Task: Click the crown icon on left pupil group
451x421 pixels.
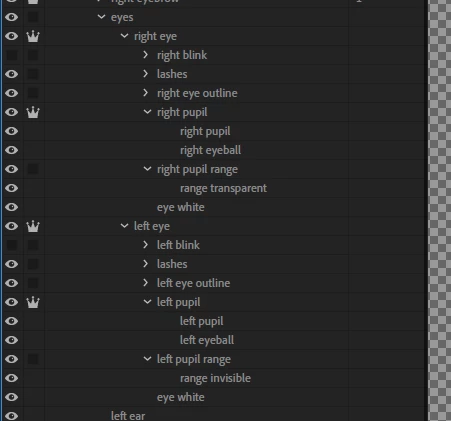Action: (33, 302)
